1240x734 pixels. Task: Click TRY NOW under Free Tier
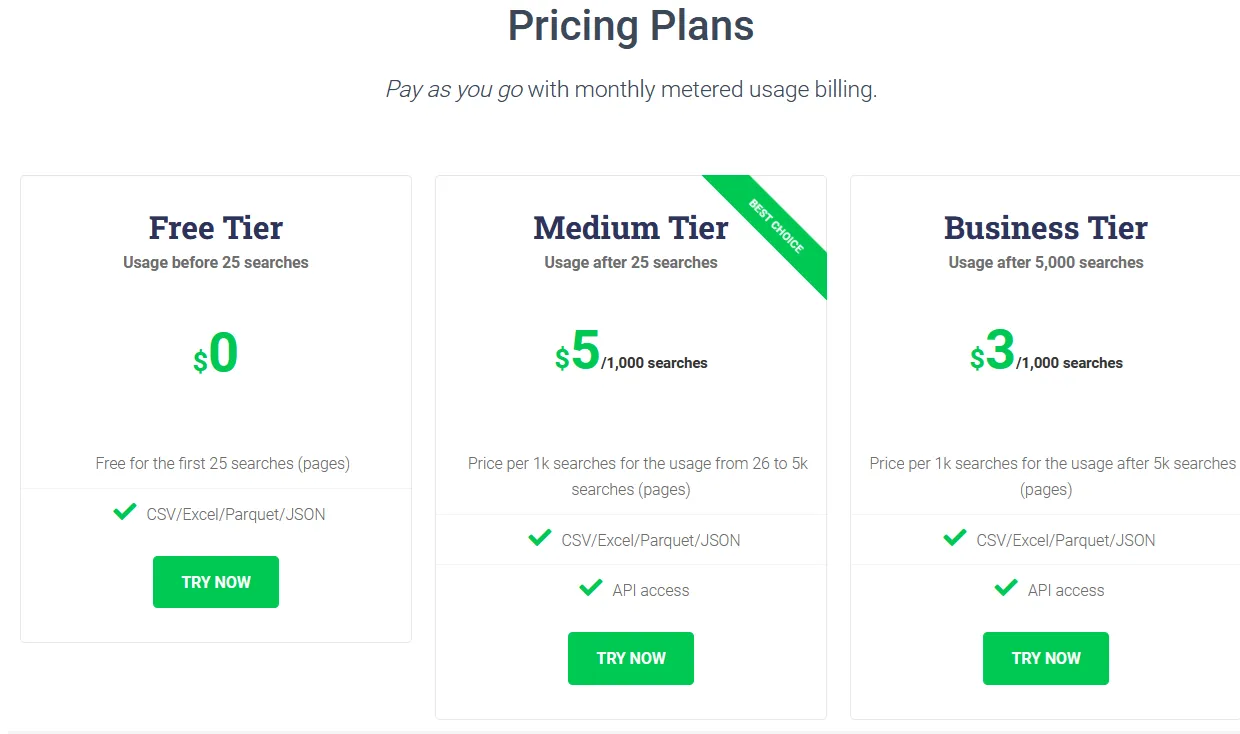coord(216,582)
